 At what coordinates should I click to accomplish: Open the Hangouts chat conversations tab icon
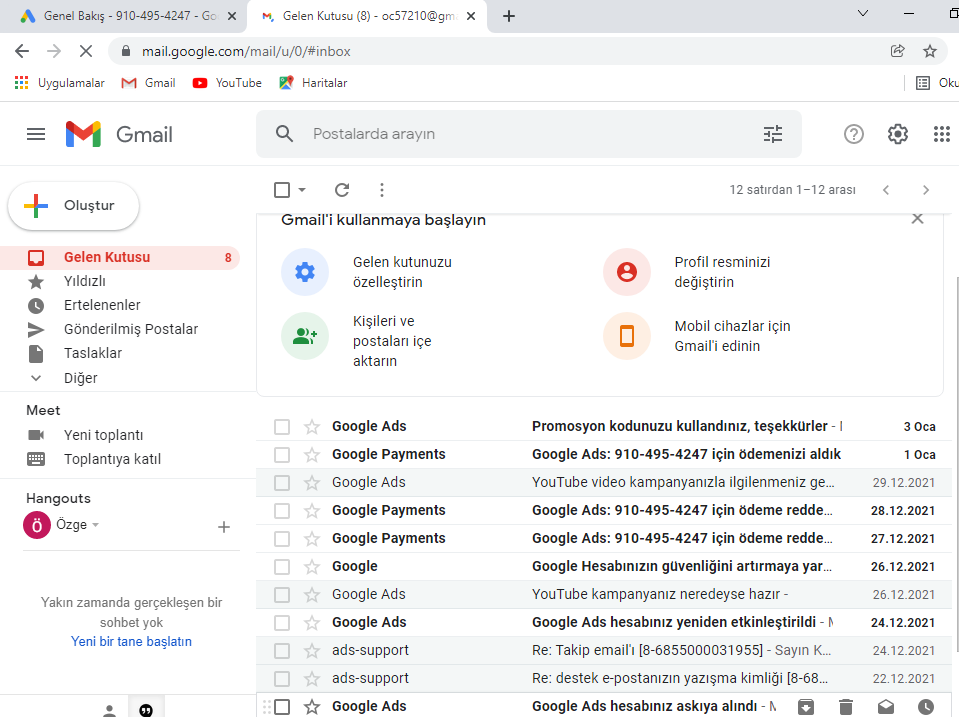point(146,710)
